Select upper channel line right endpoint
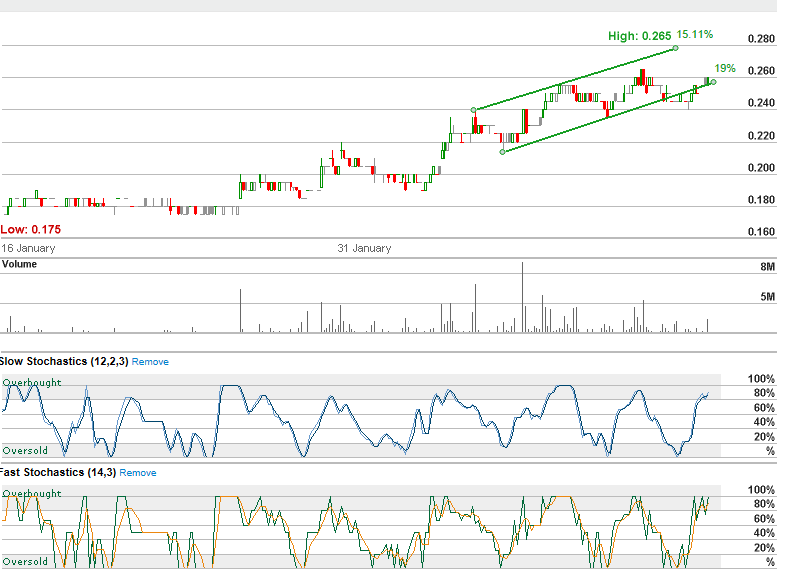The height and width of the screenshot is (572, 786). [676, 48]
